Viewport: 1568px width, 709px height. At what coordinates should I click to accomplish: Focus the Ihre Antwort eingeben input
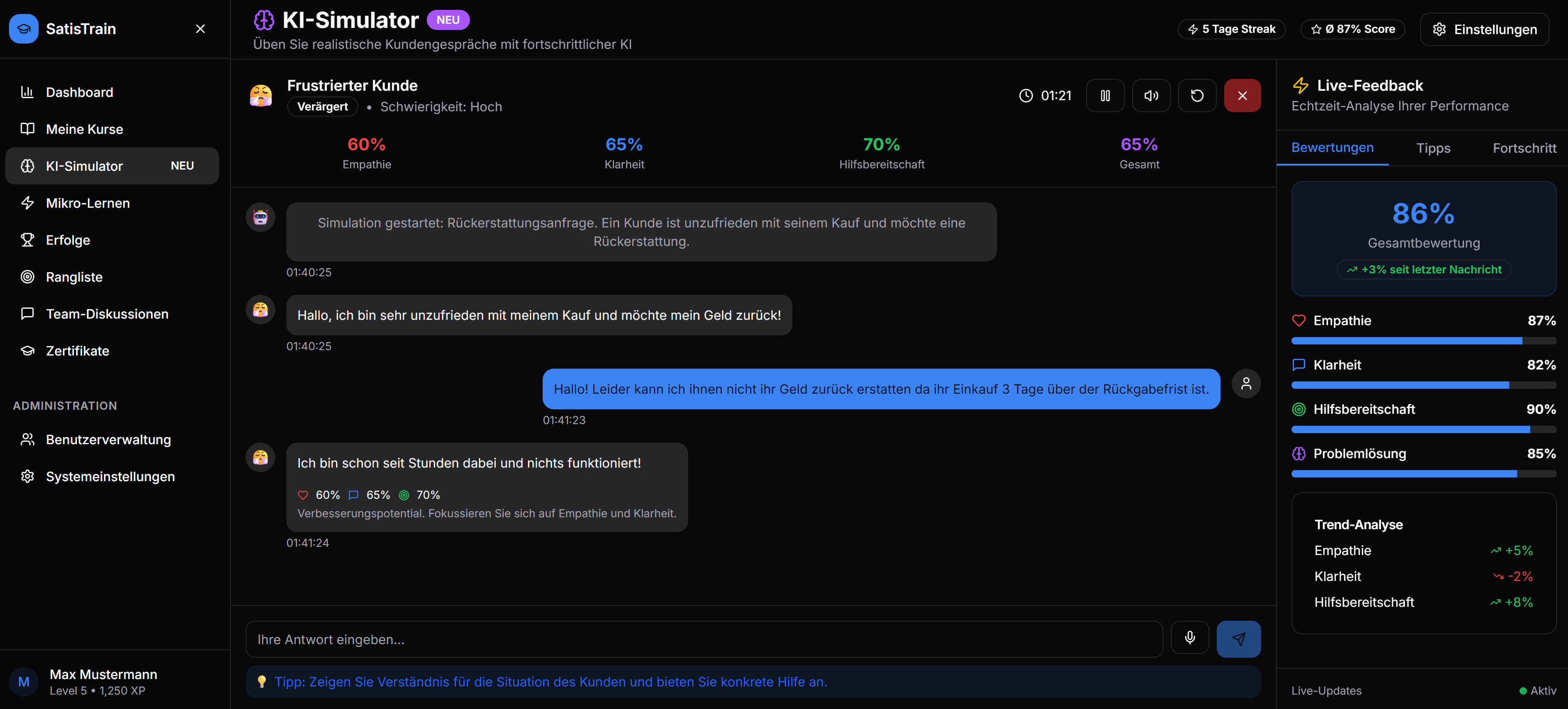click(704, 639)
